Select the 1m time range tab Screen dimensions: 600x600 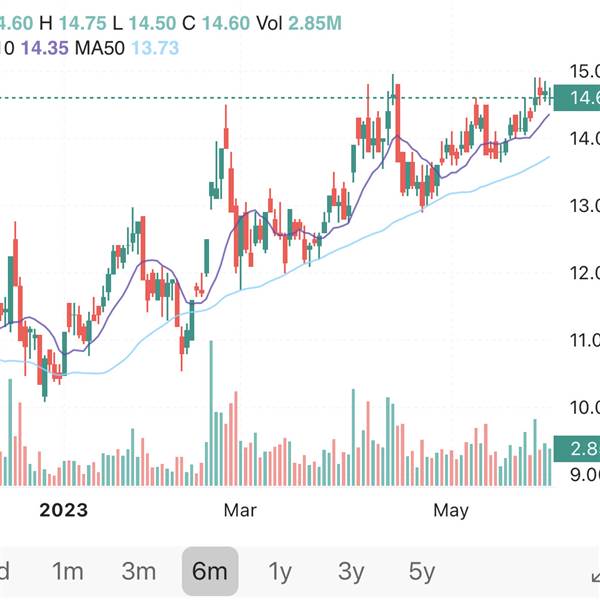(68, 571)
